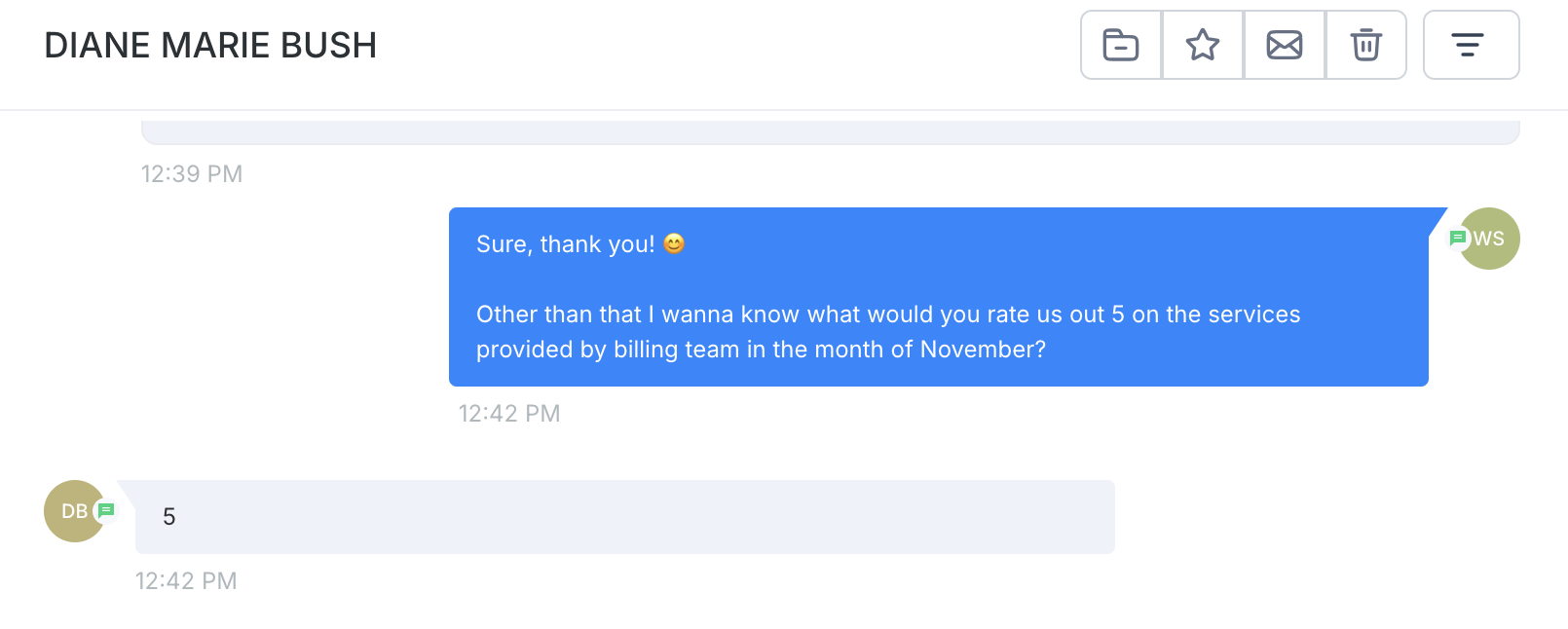Open the DIANE MARIE BUSH contact heading
Viewport: 1568px width, 629px height.
tap(210, 46)
